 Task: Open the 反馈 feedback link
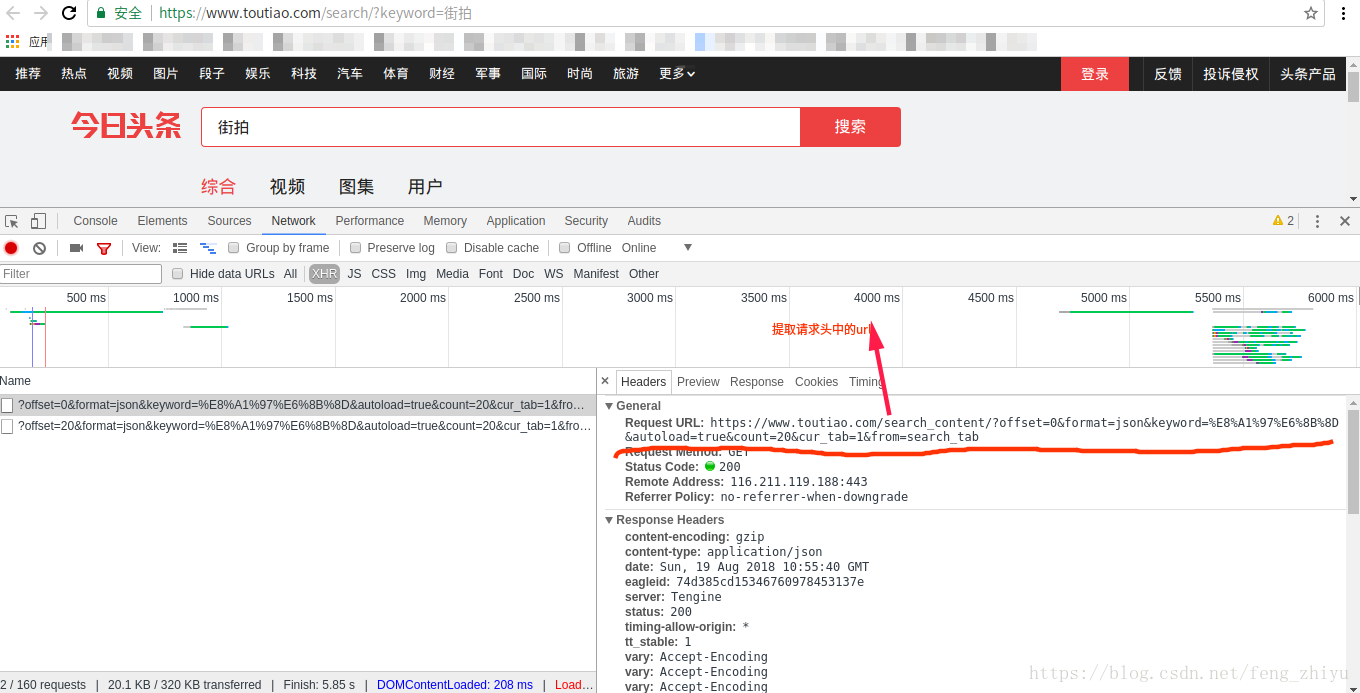pyautogui.click(x=1167, y=74)
